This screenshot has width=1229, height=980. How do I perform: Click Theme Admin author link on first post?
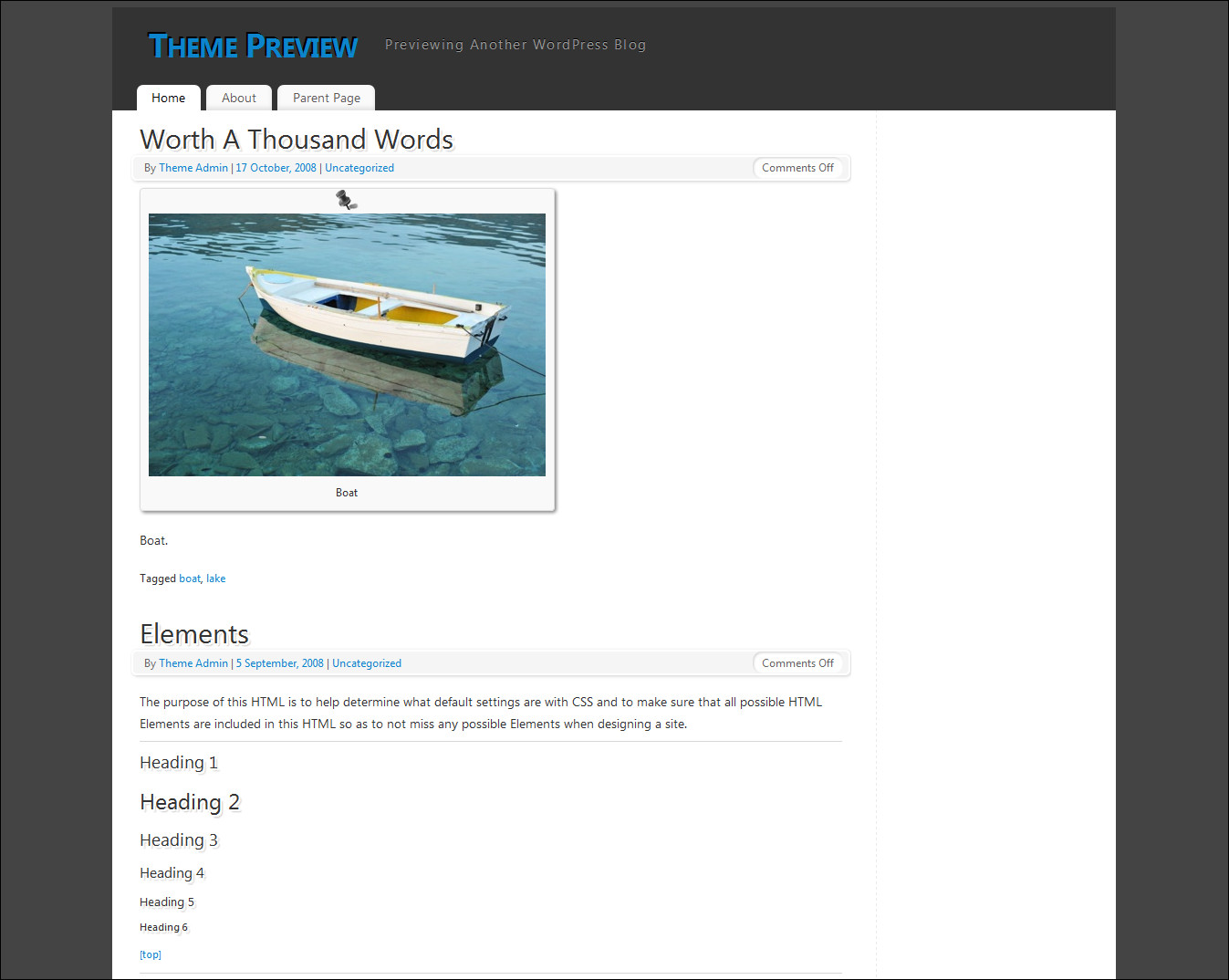(x=193, y=168)
